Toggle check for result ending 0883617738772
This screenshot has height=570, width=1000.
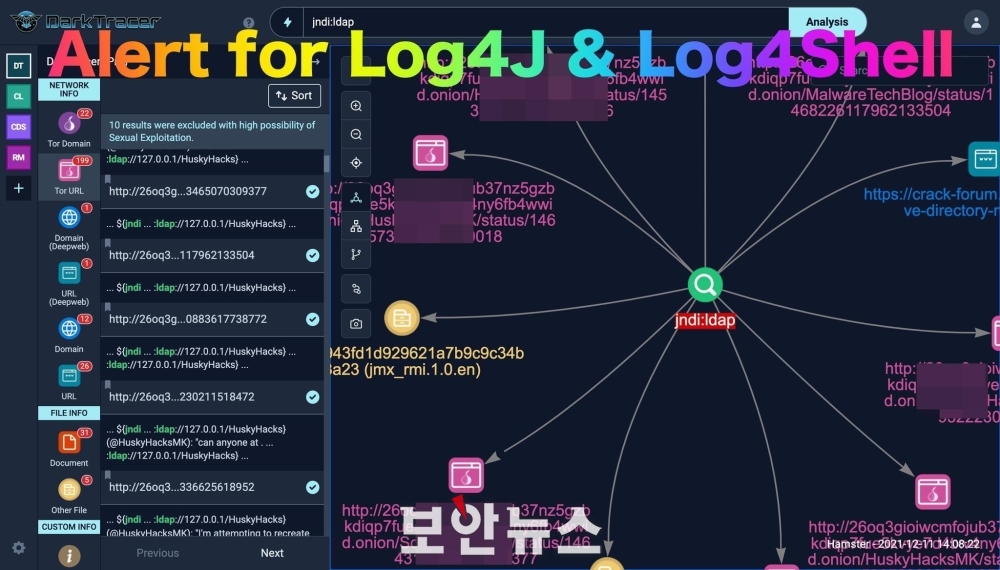point(312,319)
